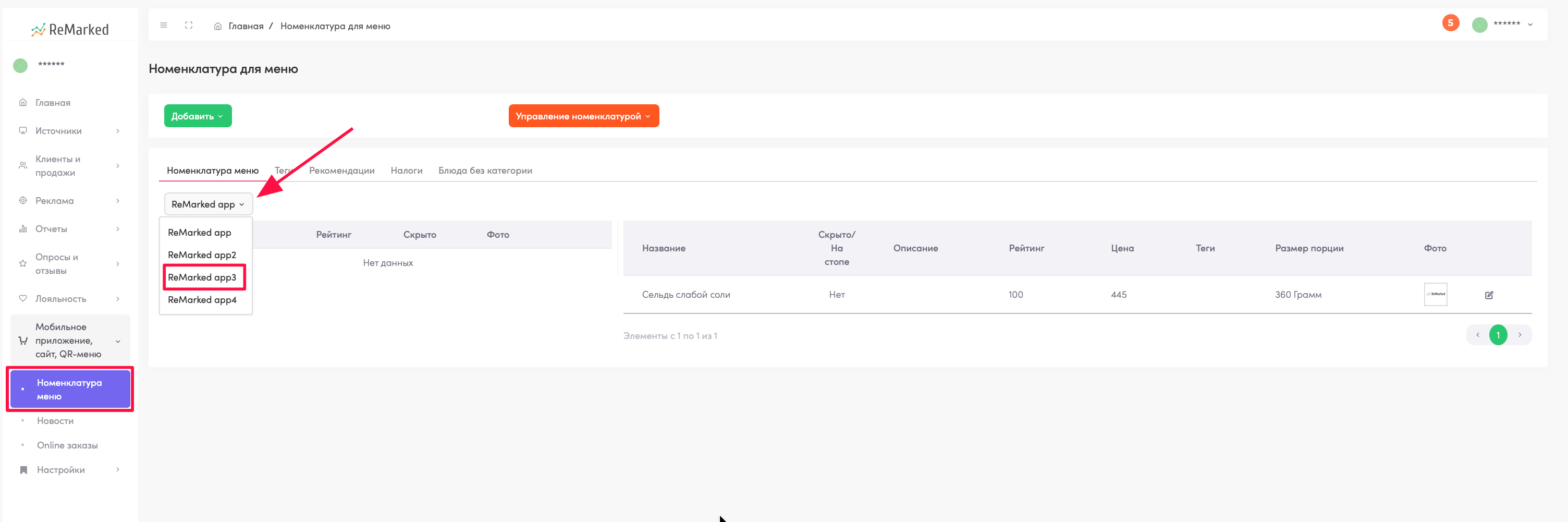Click the price value 445

pos(1119,295)
